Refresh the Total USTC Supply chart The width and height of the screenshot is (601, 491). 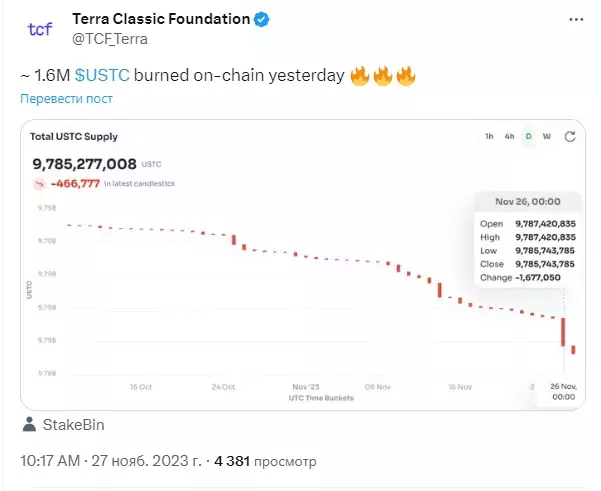tap(570, 136)
